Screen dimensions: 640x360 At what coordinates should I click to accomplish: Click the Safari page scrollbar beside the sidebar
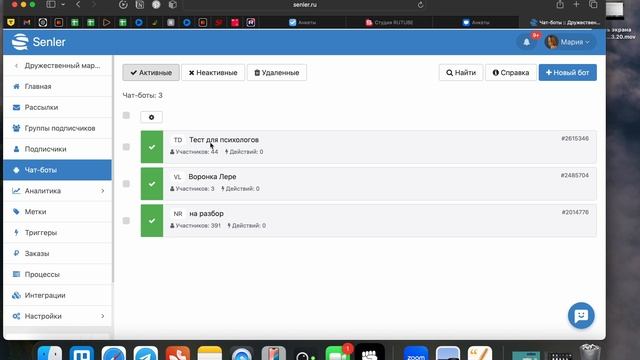click(113, 169)
